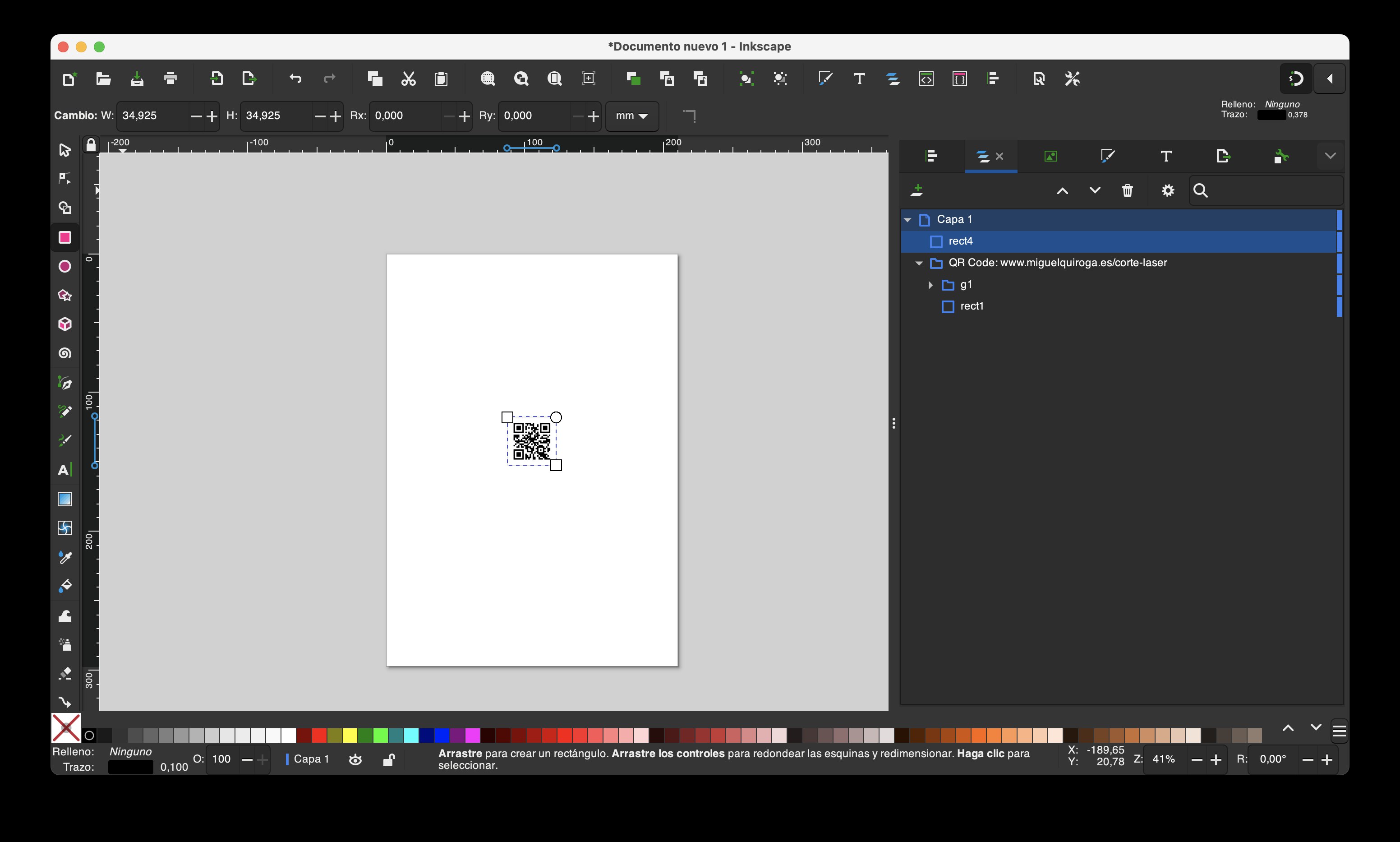
Task: Select the Ellipse tool
Action: coord(64,266)
